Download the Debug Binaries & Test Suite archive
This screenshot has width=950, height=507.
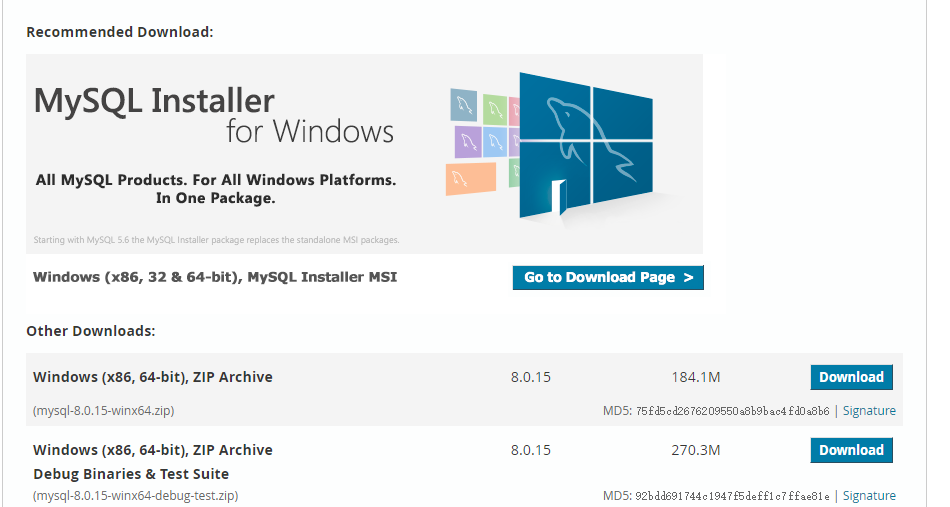point(851,450)
